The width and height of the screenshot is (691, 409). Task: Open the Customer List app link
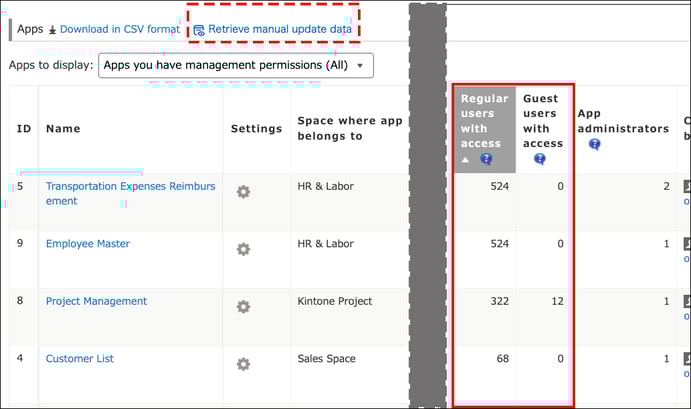[x=80, y=359]
